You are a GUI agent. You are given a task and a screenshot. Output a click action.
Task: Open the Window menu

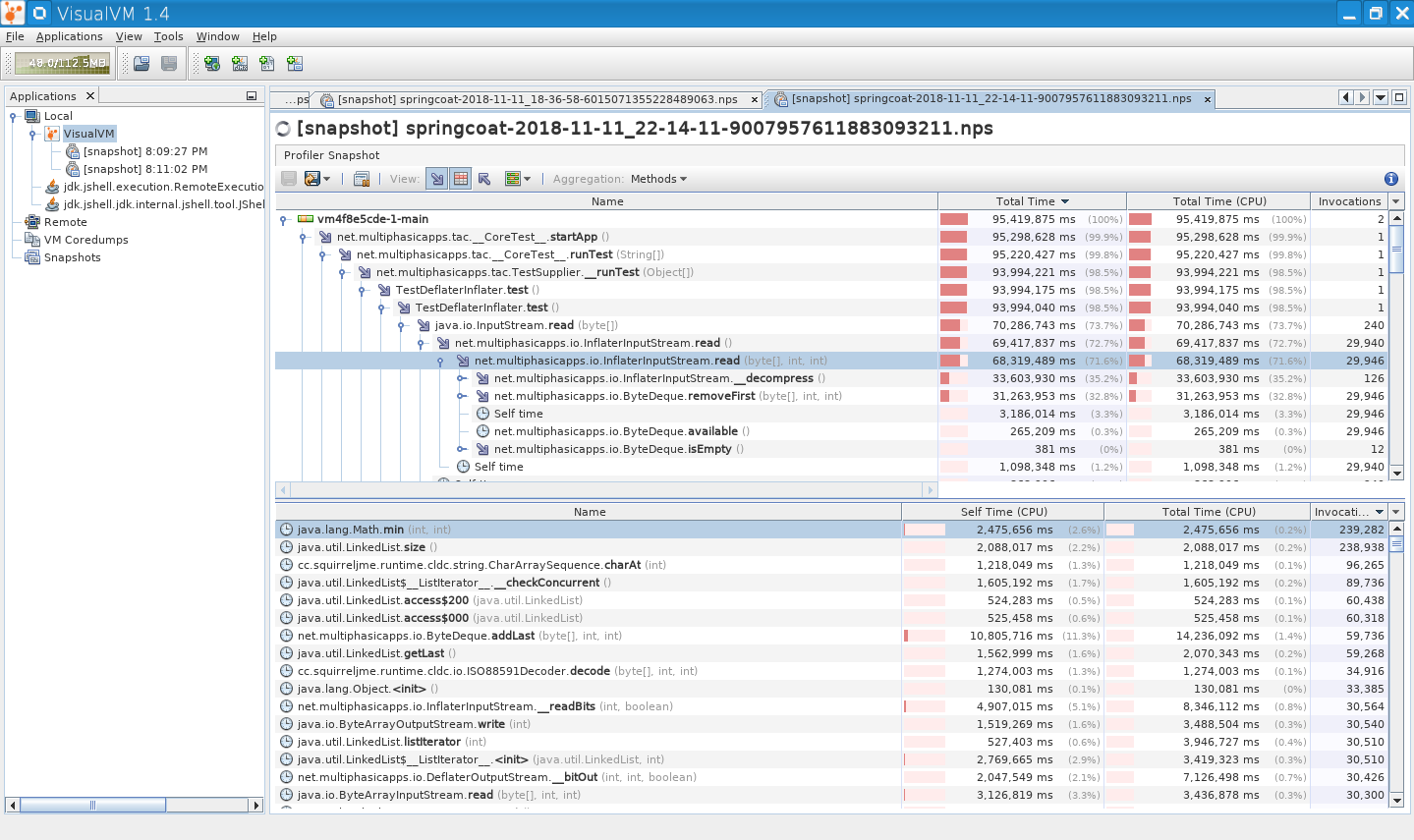click(217, 36)
